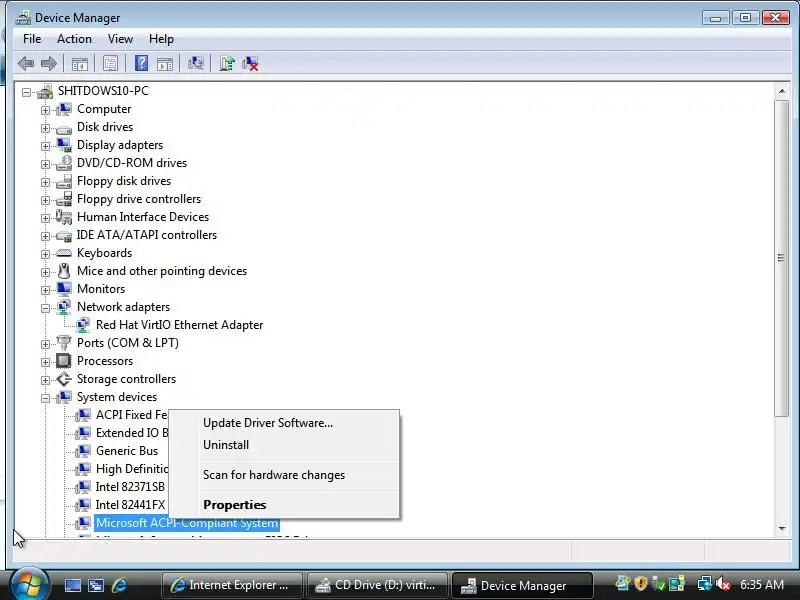Click the Uninstall device toolbar icon
The image size is (800, 600).
(x=251, y=64)
